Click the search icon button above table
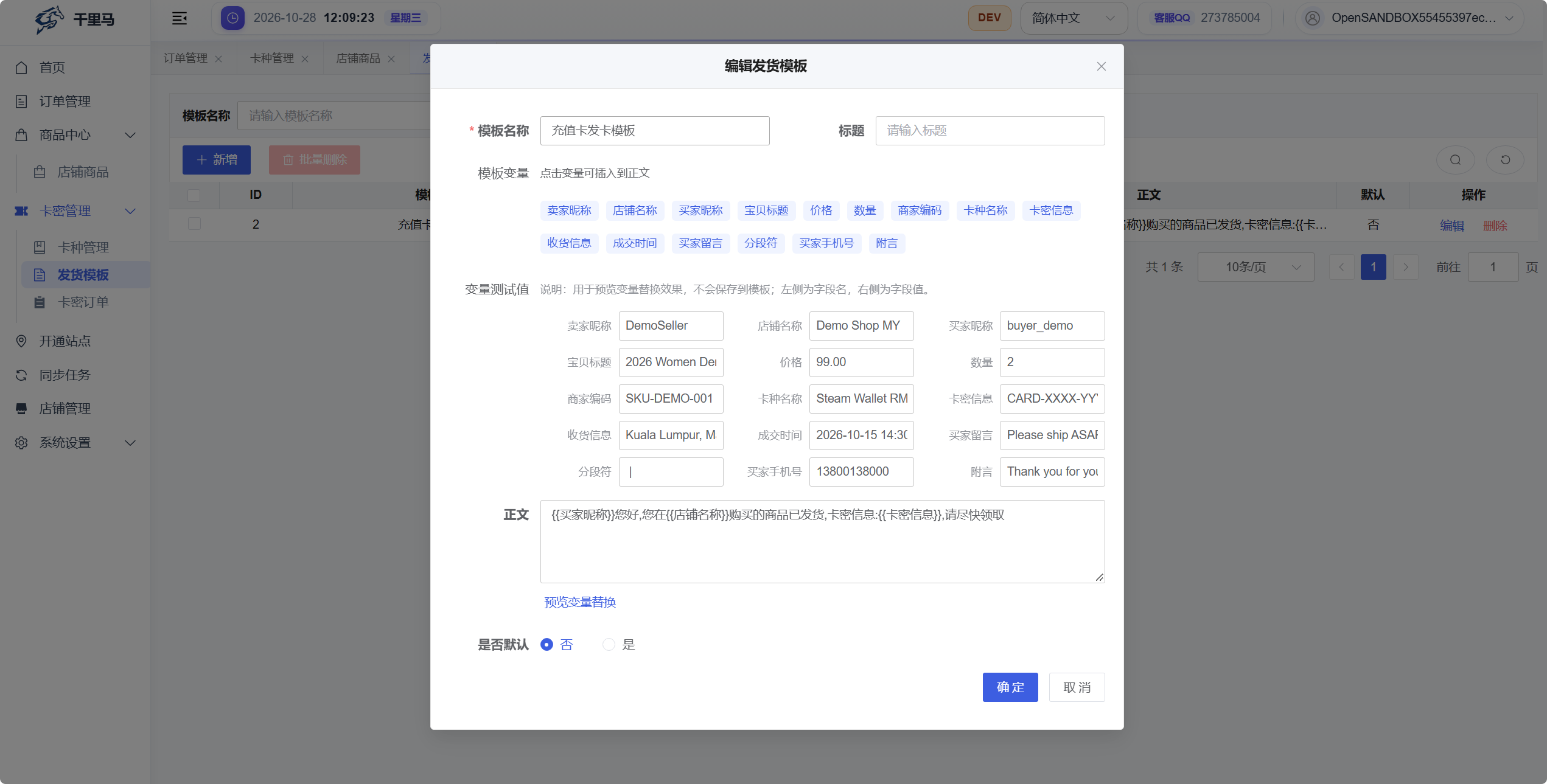This screenshot has height=784, width=1547. tap(1455, 160)
